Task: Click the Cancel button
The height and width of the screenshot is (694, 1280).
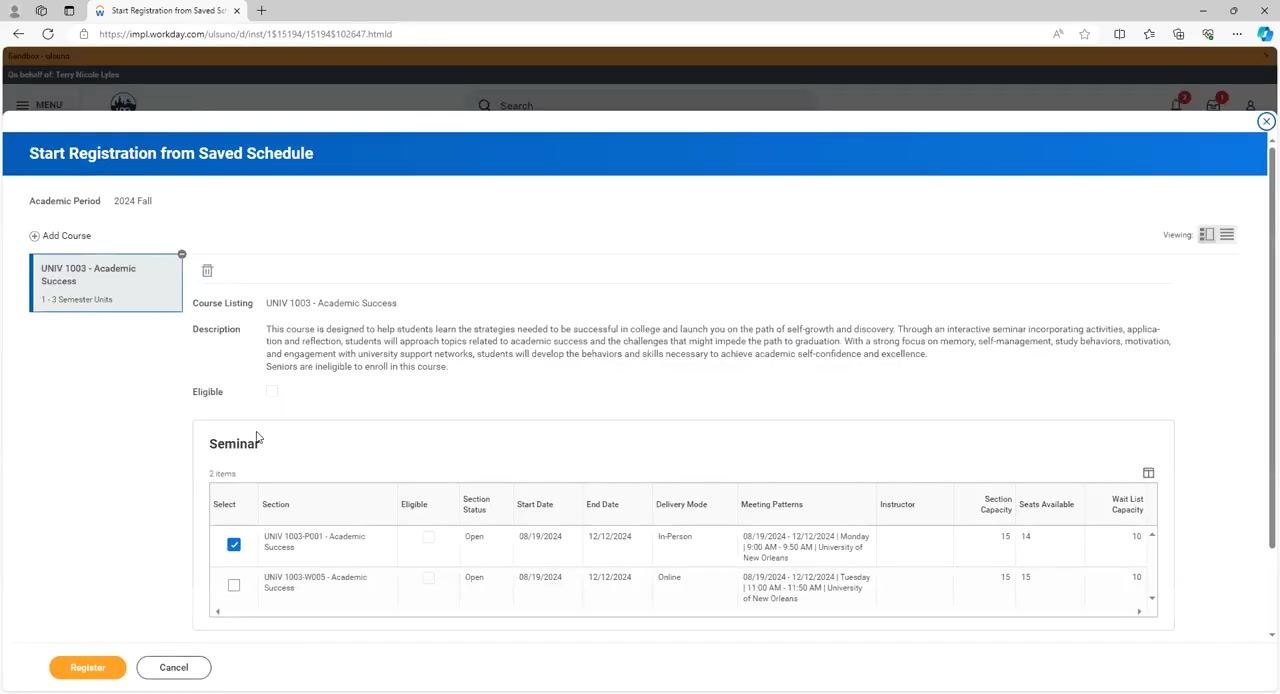Action: (174, 668)
